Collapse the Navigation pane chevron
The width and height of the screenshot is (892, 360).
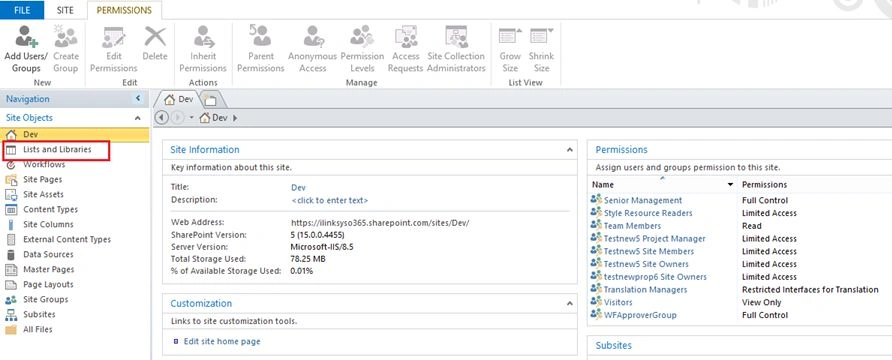138,99
